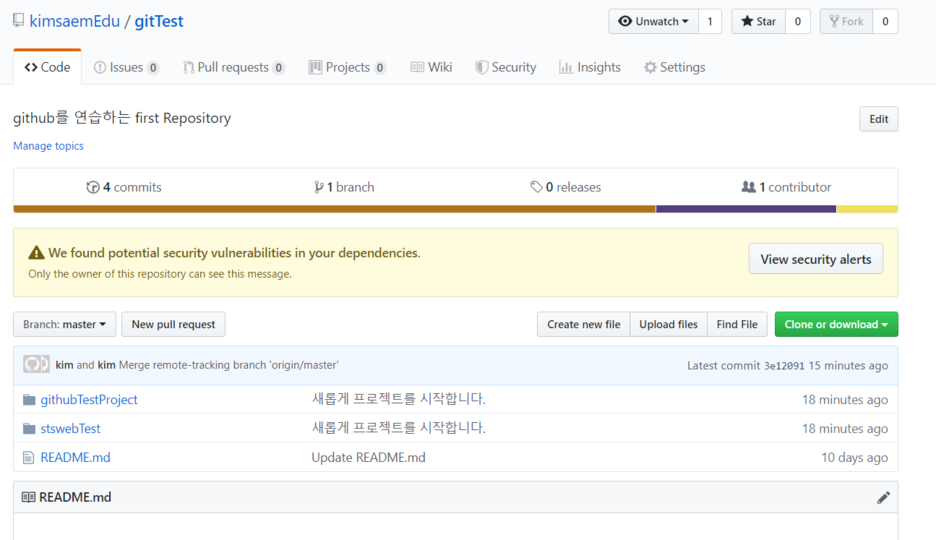Click the 1 branch link
The height and width of the screenshot is (540, 936).
tap(344, 187)
